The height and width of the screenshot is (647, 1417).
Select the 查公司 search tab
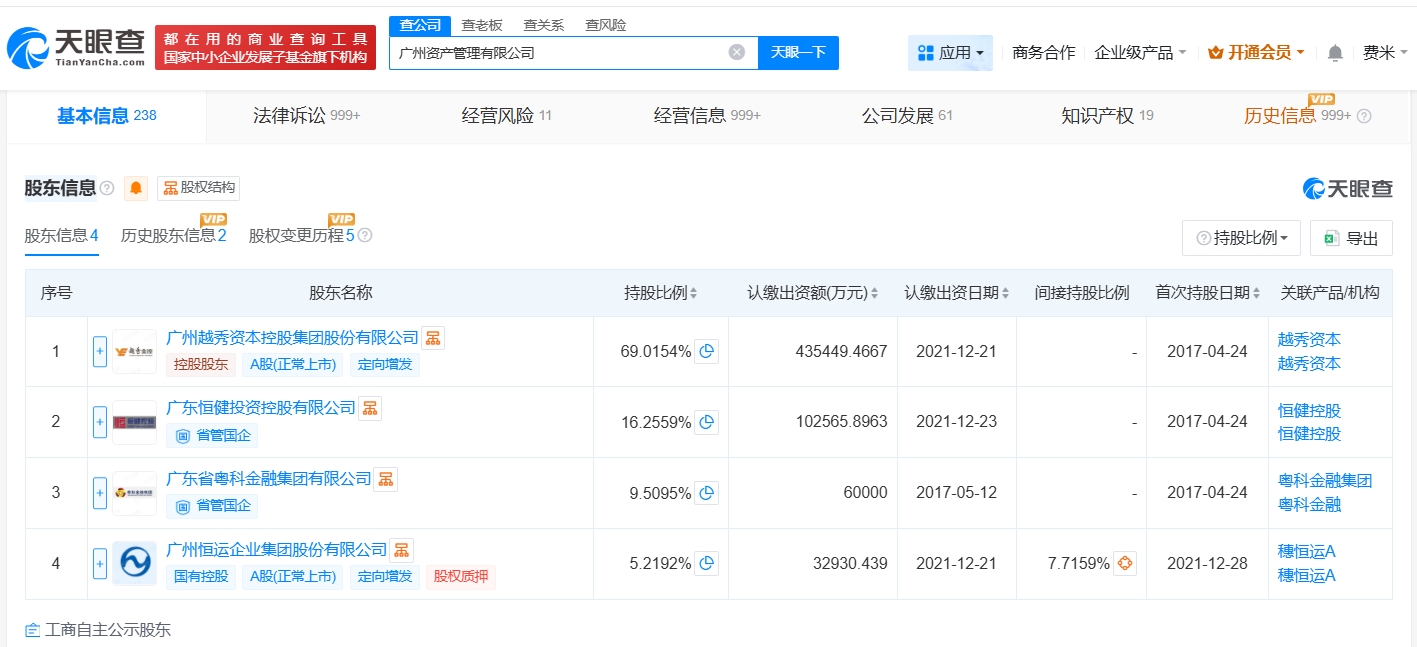click(x=420, y=26)
